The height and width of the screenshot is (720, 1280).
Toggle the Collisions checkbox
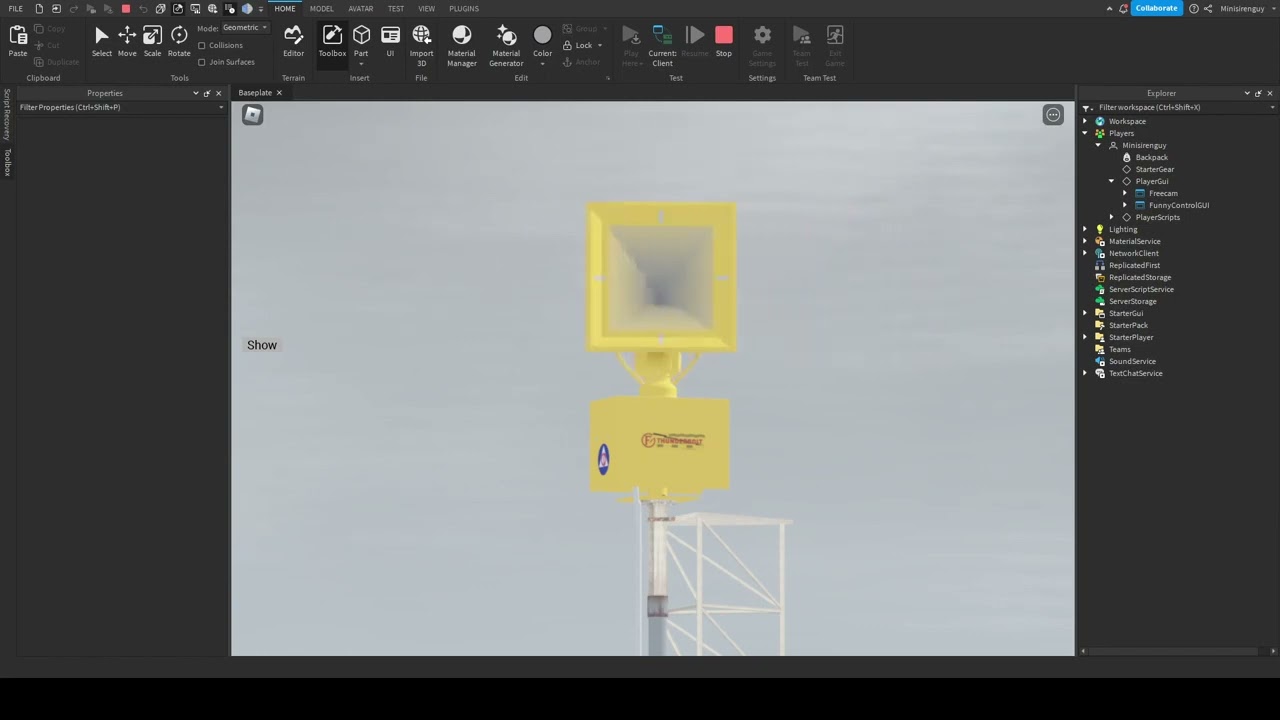coord(202,45)
